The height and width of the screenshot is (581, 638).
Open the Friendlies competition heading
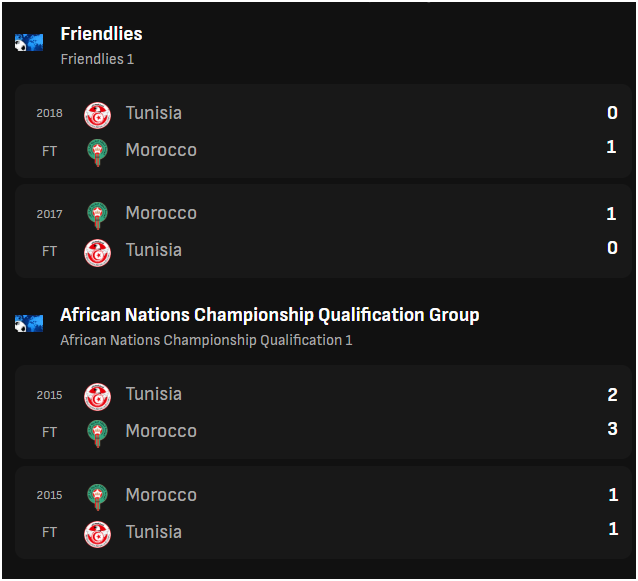(x=101, y=34)
